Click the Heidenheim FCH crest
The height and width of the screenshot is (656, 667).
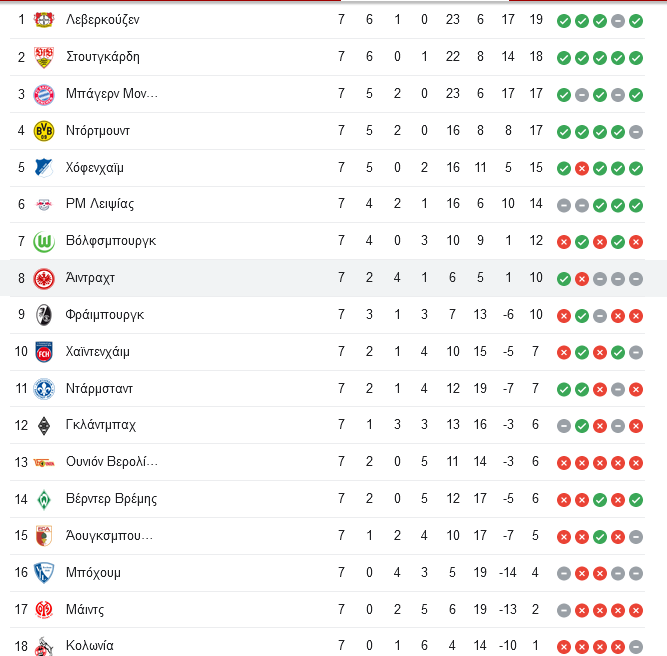pos(44,352)
